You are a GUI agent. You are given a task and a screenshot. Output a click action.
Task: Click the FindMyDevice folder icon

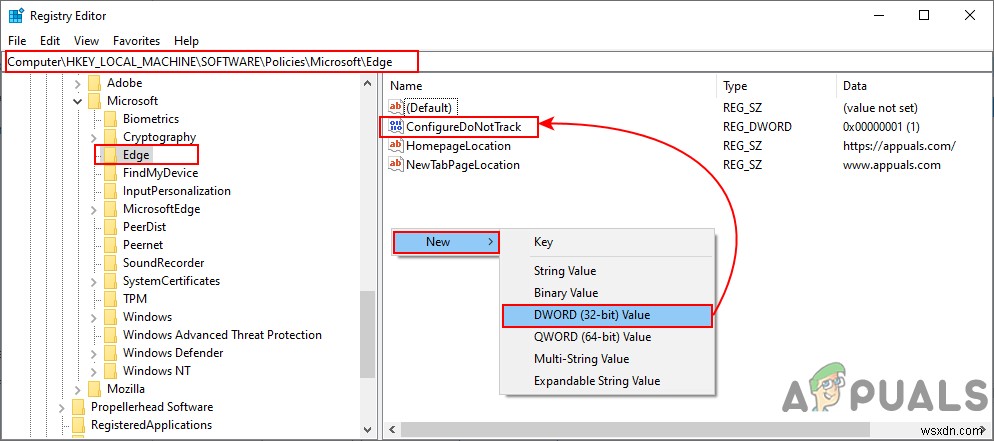(111, 173)
